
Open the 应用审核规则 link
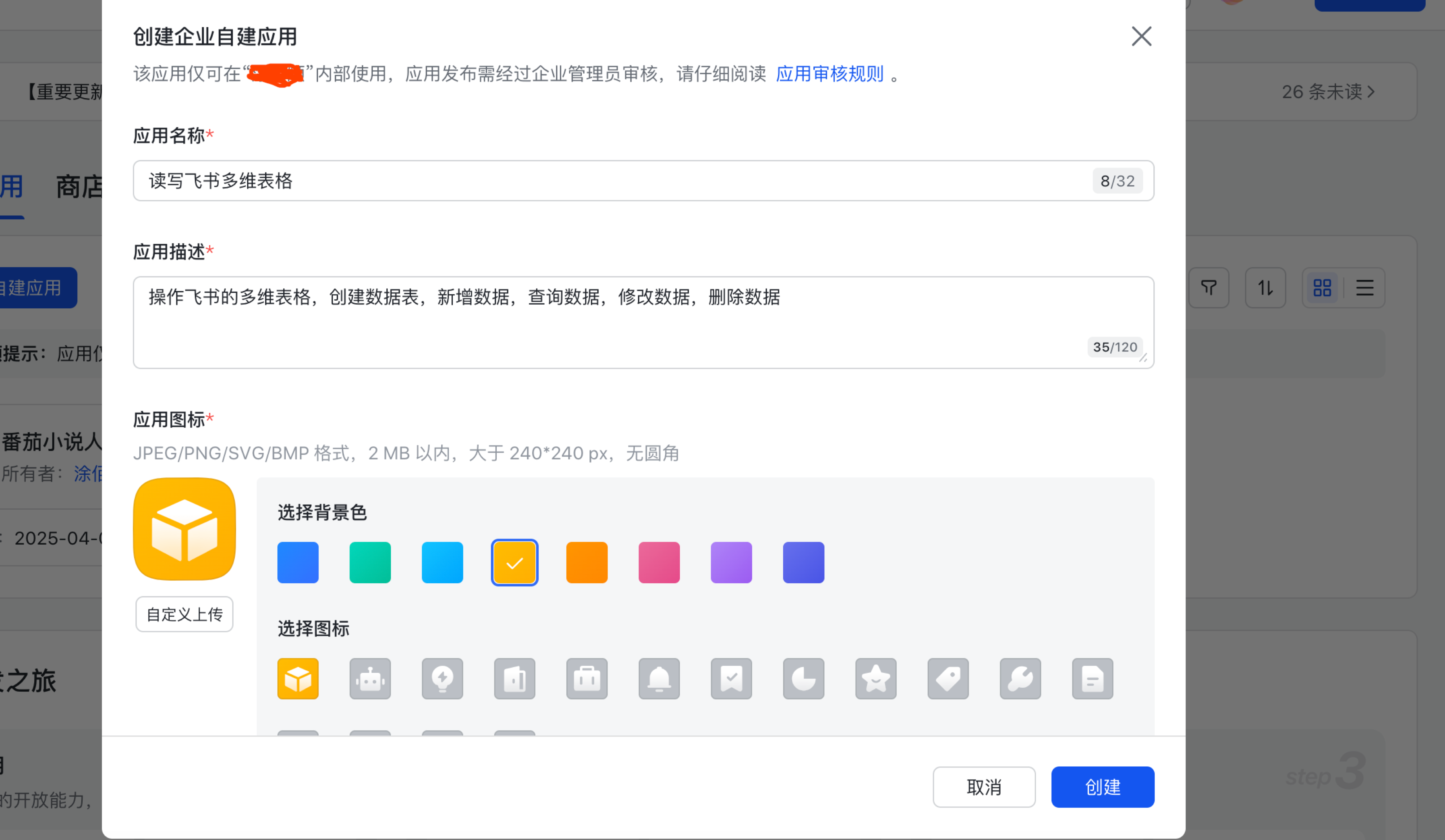(x=829, y=74)
